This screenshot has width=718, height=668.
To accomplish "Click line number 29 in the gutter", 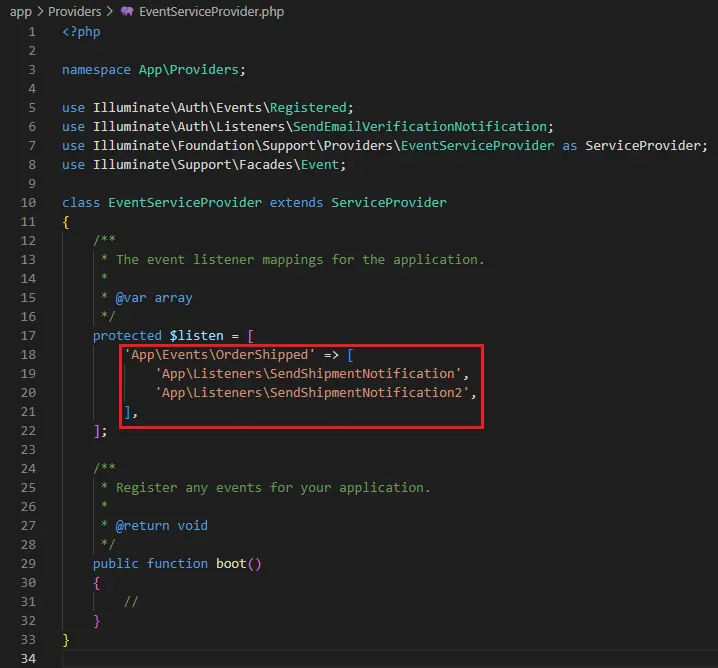I will pos(28,564).
